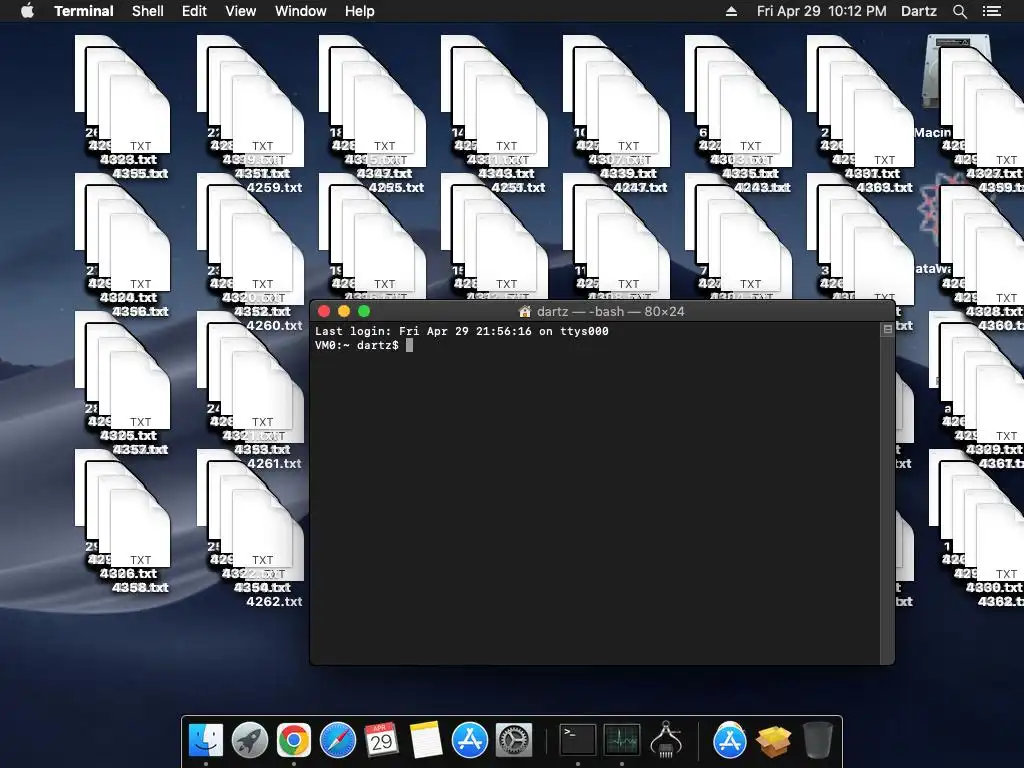1024x768 pixels.
Task: Click the eject icon in menu bar
Action: [x=731, y=11]
